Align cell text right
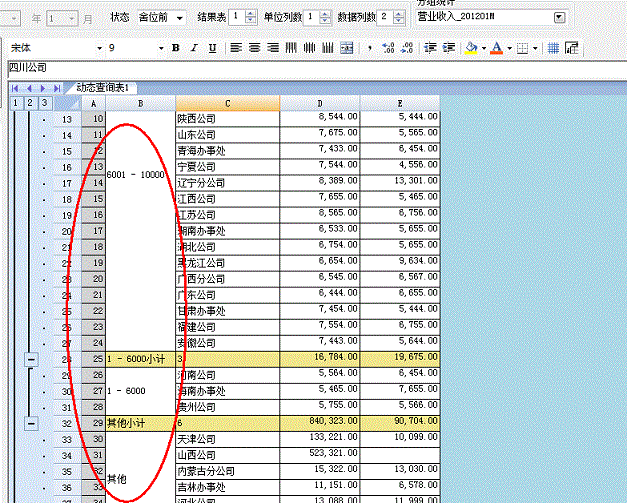 click(273, 48)
